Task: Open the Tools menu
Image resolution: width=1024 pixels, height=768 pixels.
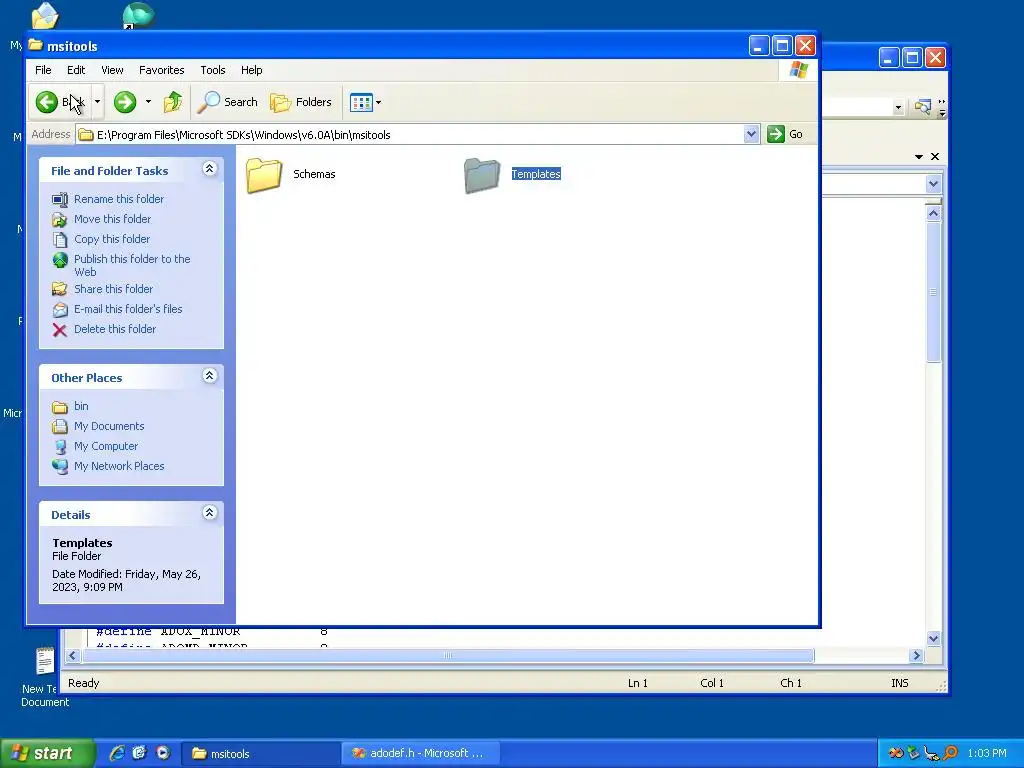Action: [213, 70]
